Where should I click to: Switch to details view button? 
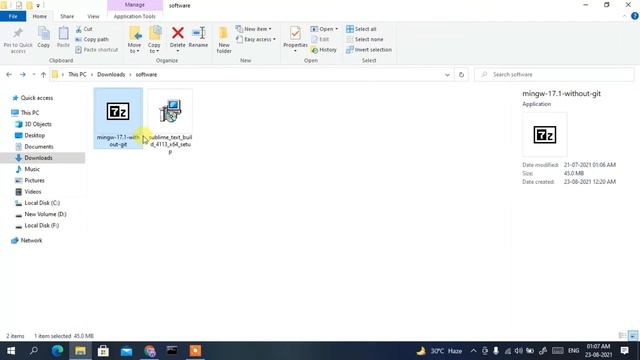(x=622, y=336)
